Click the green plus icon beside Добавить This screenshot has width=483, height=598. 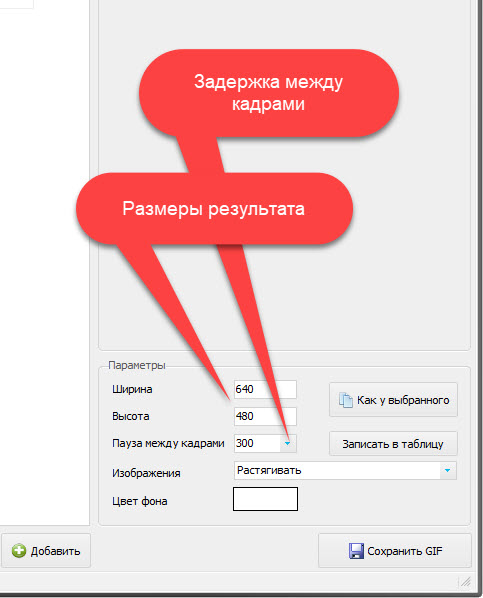point(19,551)
